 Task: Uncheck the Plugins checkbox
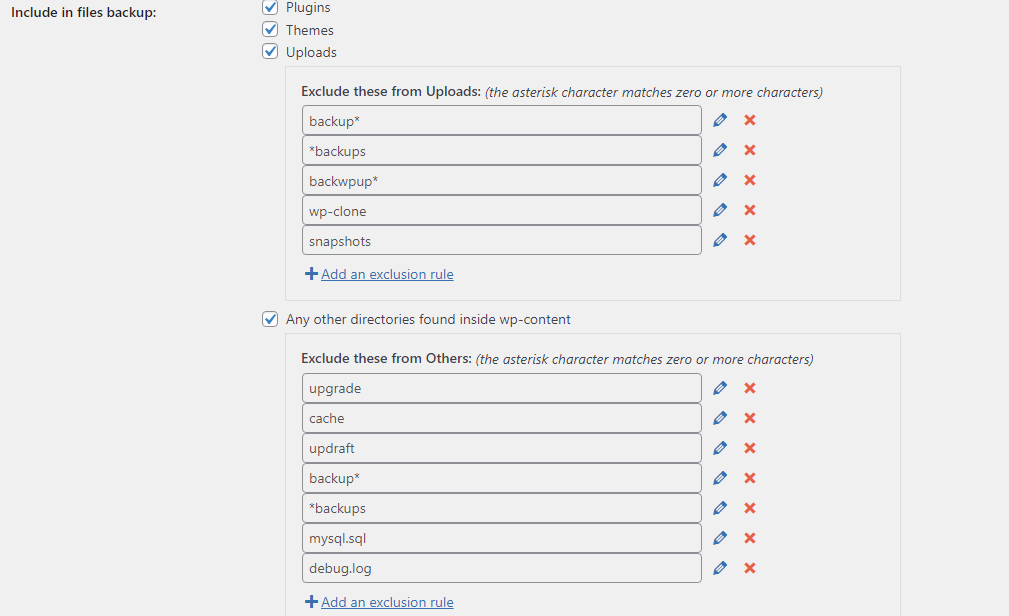pyautogui.click(x=270, y=8)
